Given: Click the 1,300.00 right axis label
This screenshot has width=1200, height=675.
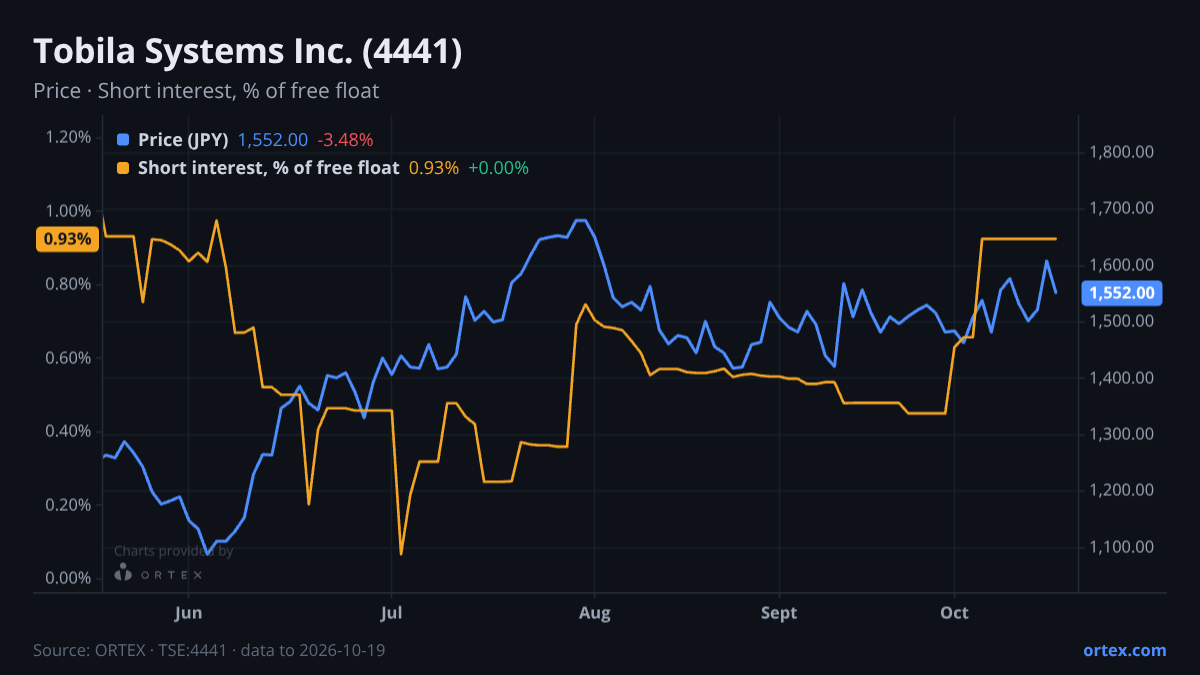Looking at the screenshot, I should [x=1122, y=434].
